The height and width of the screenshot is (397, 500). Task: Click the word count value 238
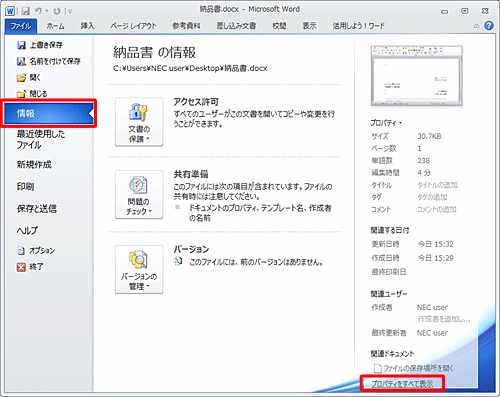point(424,161)
